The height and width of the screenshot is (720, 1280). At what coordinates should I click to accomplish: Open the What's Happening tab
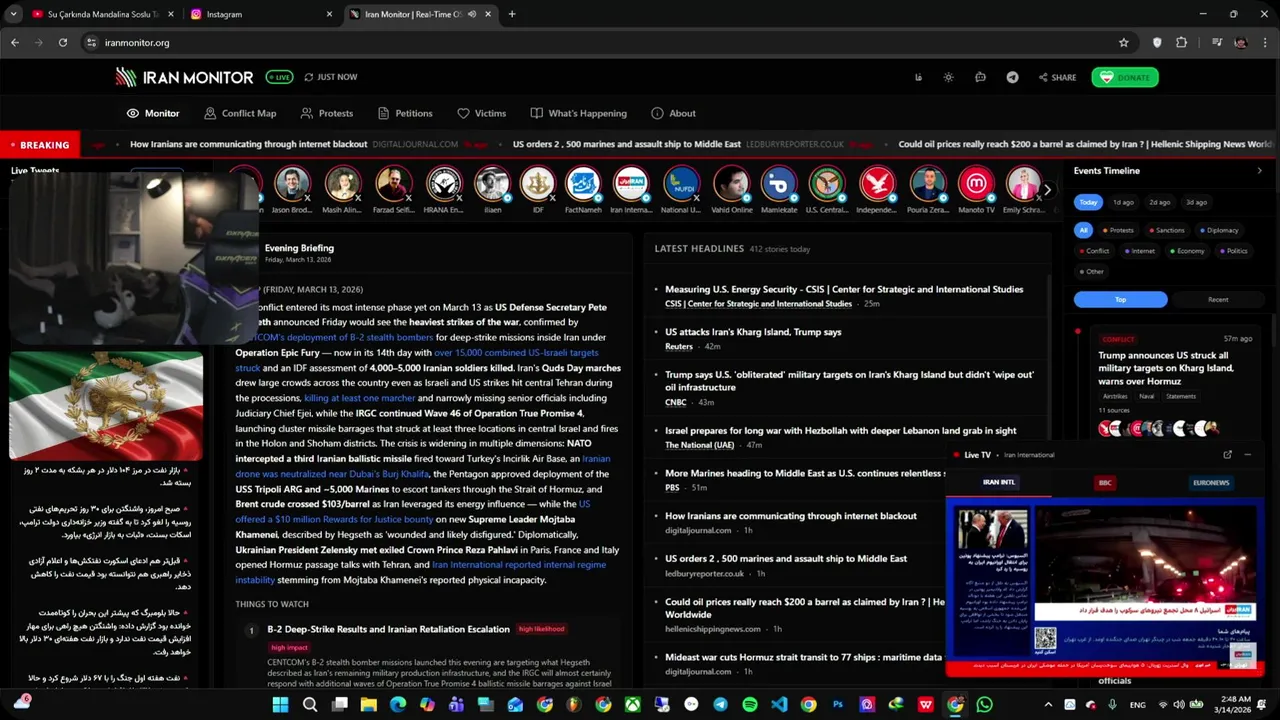(579, 113)
